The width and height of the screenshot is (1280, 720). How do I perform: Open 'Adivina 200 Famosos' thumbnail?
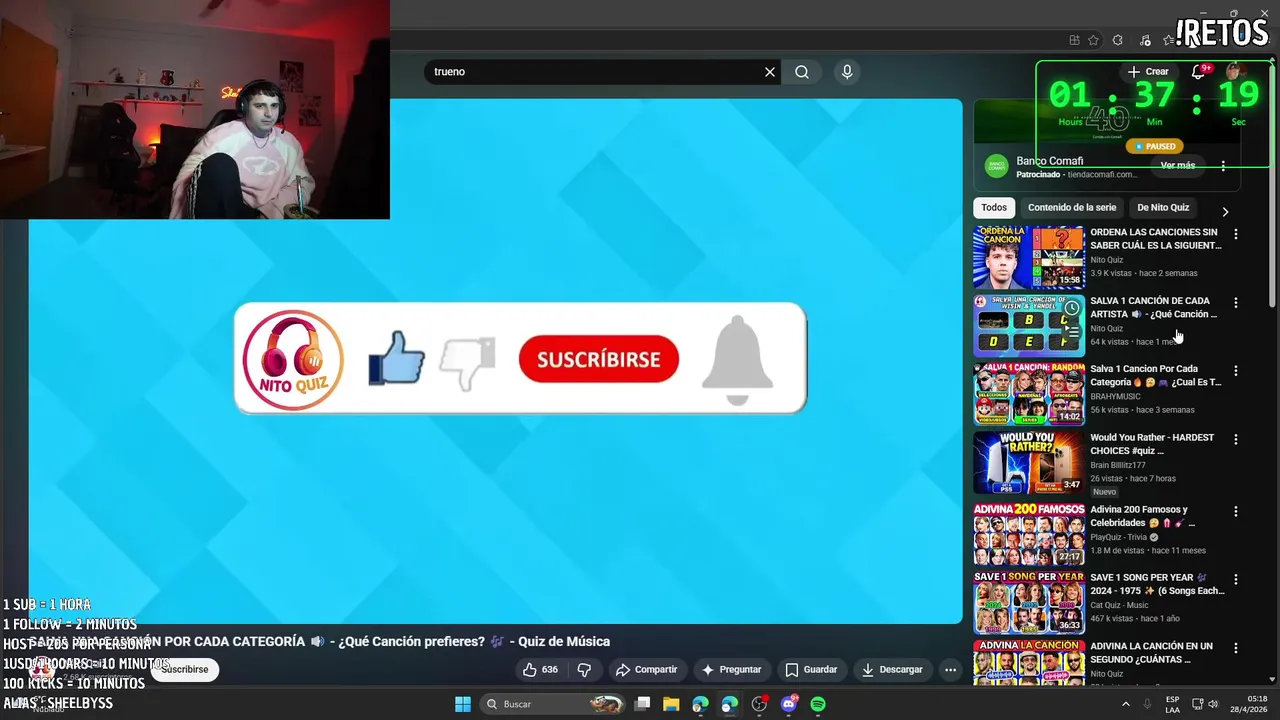coord(1029,534)
